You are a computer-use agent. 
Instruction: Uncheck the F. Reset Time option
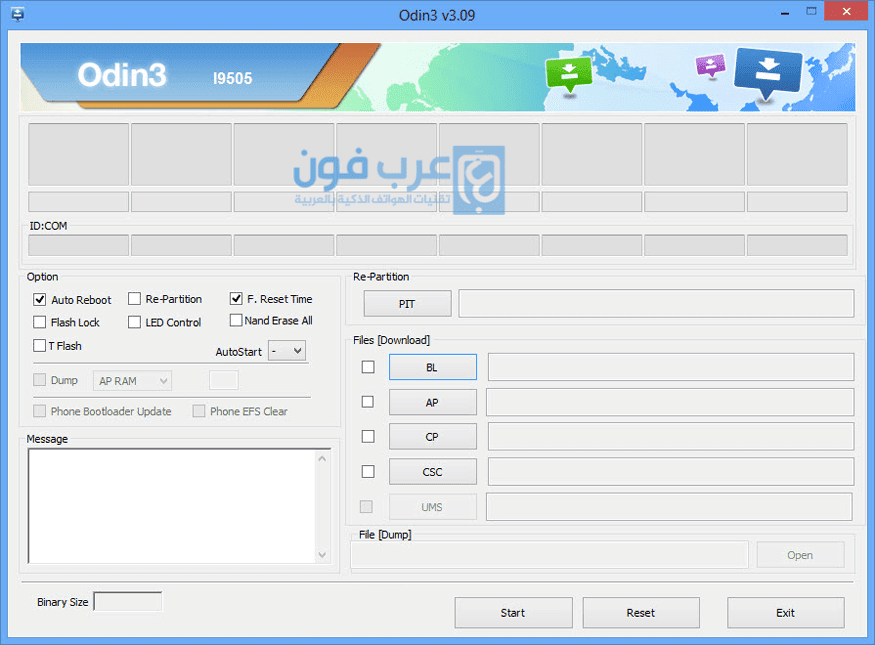236,299
